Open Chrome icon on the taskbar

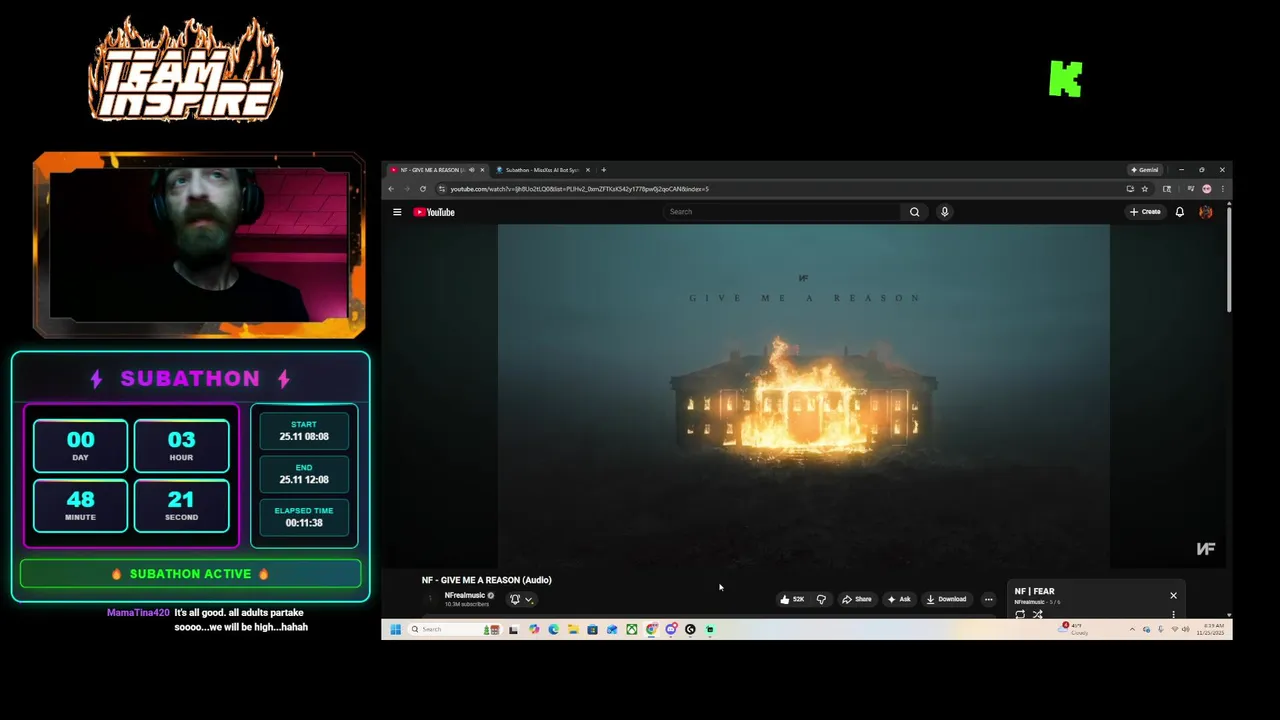(651, 629)
